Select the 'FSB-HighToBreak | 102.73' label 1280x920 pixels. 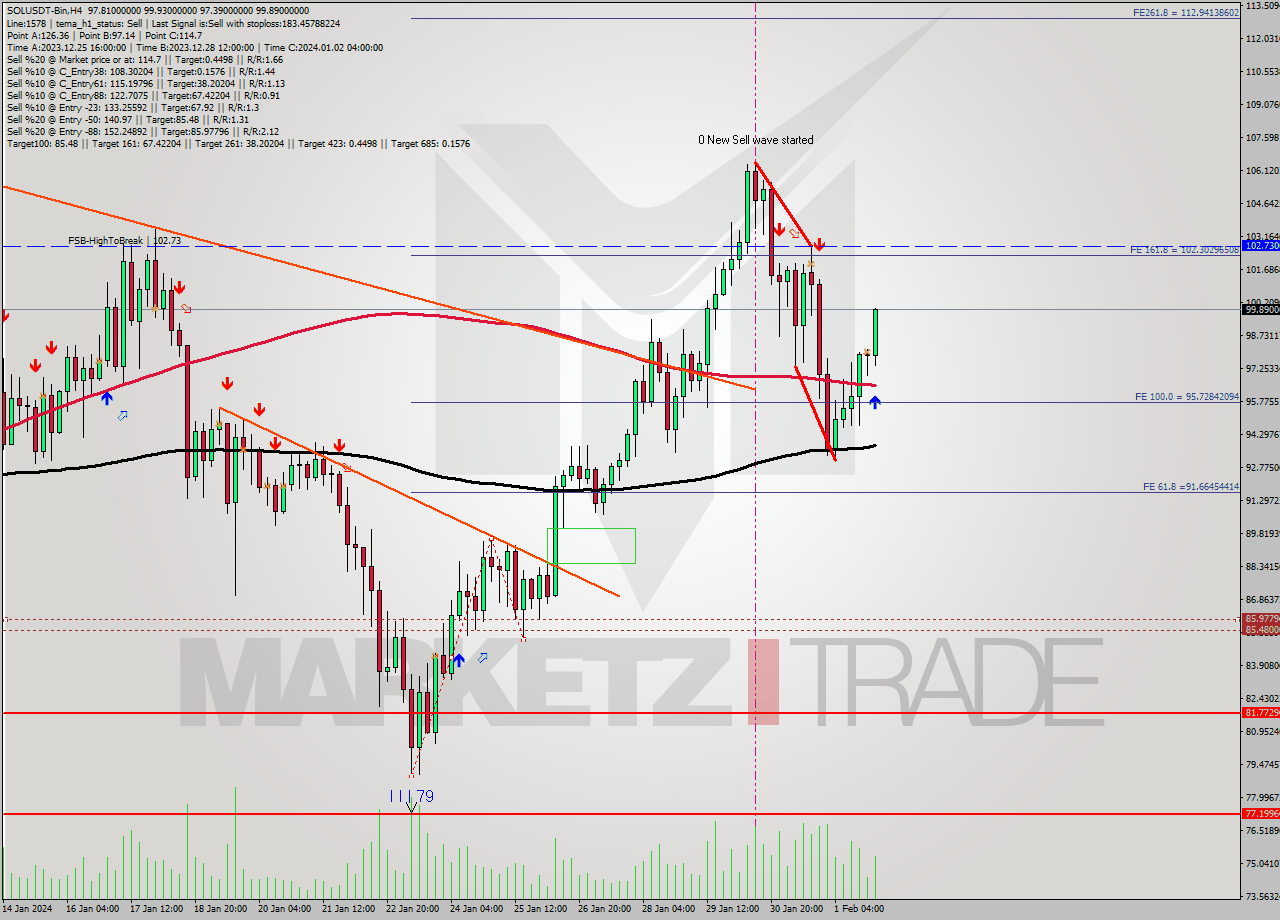124,241
